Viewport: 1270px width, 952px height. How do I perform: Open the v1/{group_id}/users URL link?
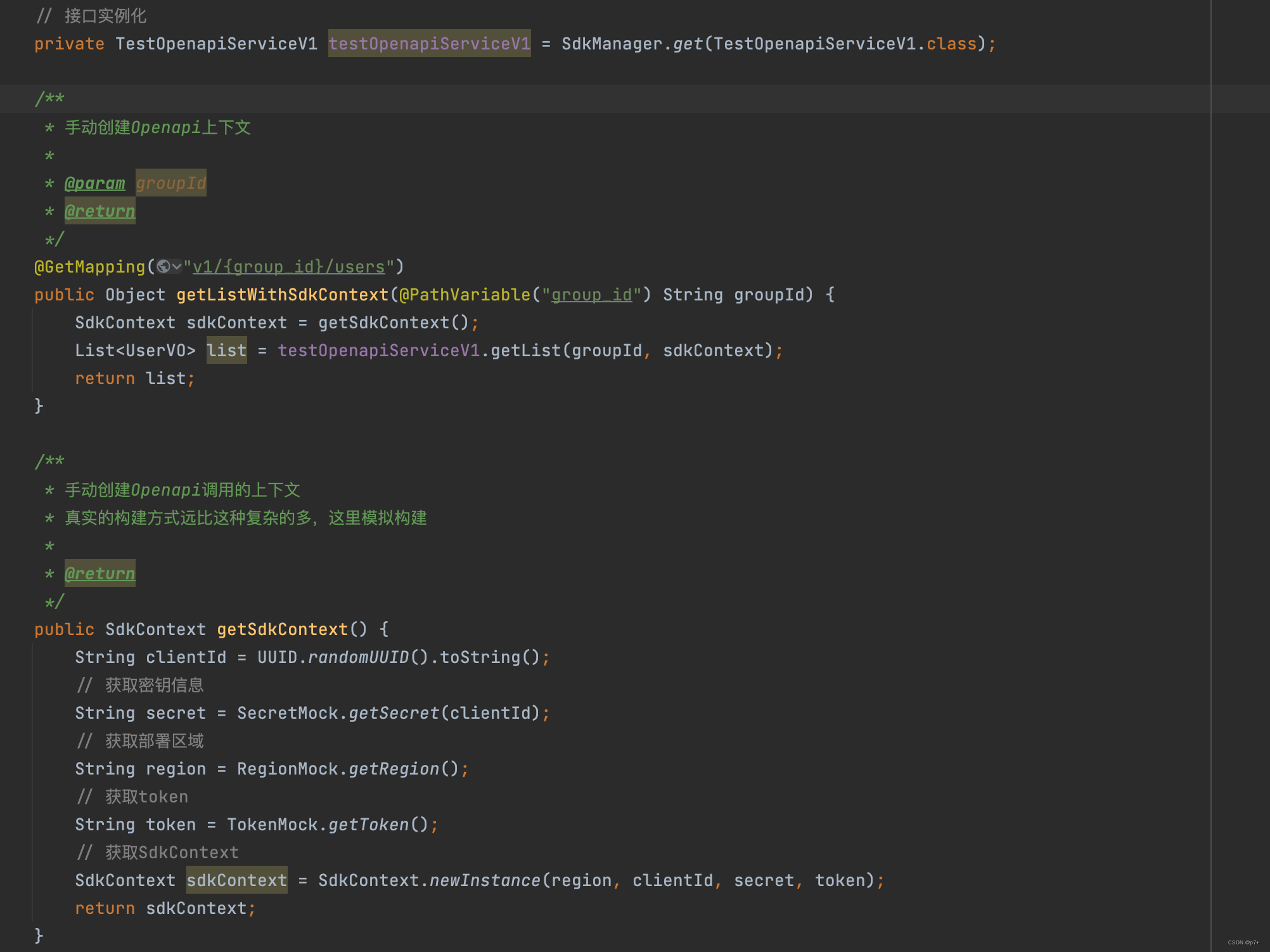288,267
